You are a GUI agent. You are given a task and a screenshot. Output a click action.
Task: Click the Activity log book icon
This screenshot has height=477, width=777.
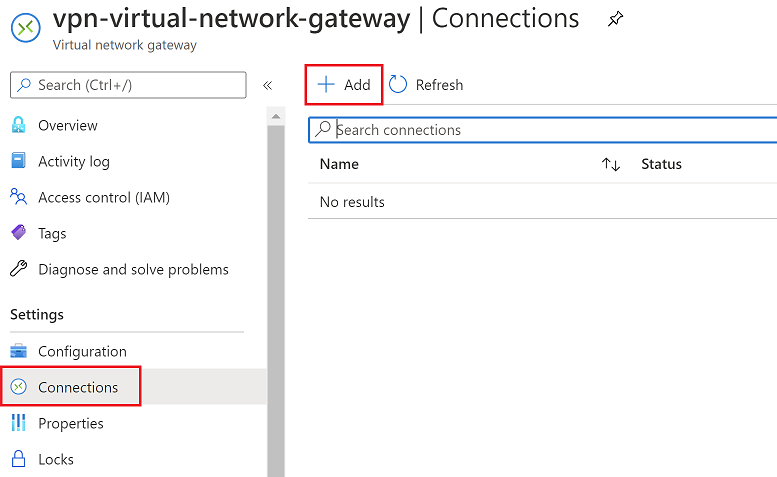pos(18,160)
